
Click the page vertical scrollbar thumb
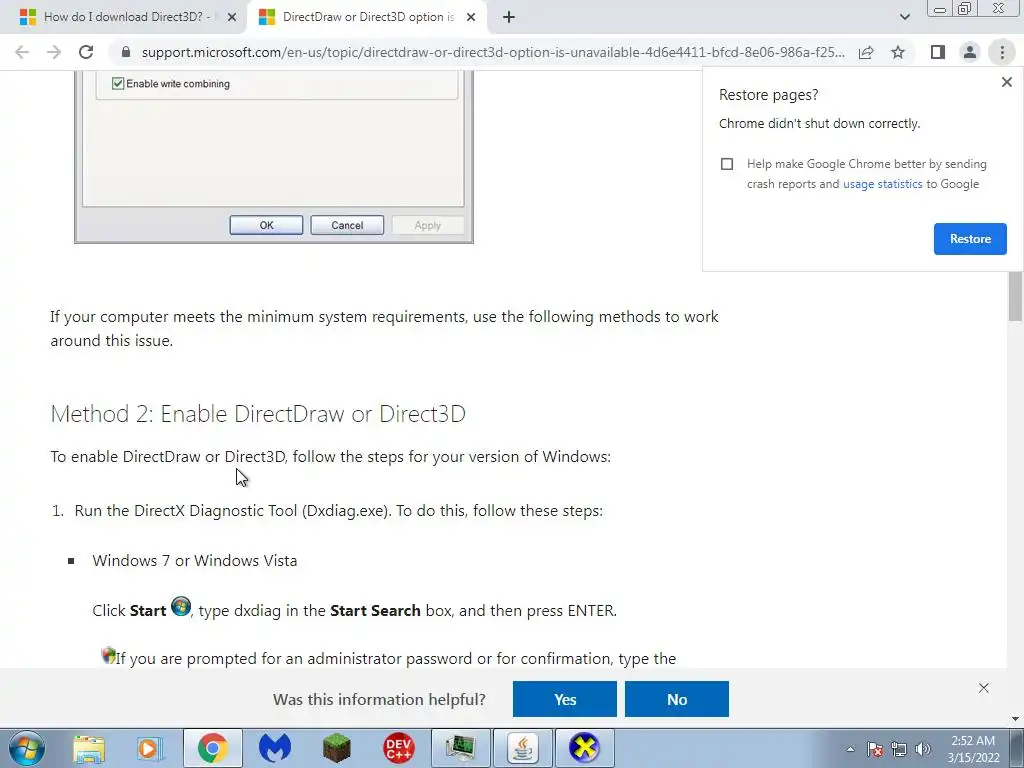click(x=1015, y=295)
